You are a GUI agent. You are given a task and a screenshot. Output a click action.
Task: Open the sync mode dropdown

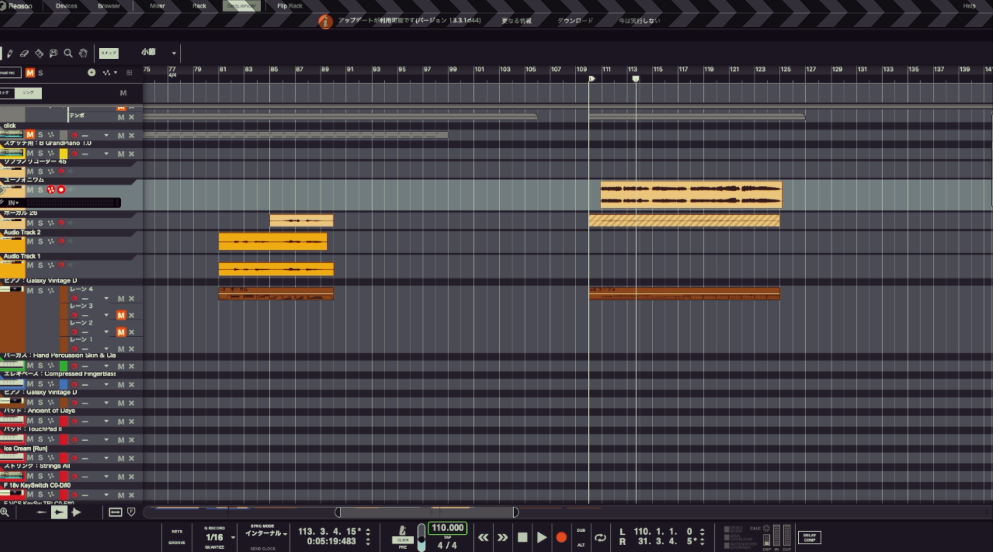pyautogui.click(x=263, y=534)
